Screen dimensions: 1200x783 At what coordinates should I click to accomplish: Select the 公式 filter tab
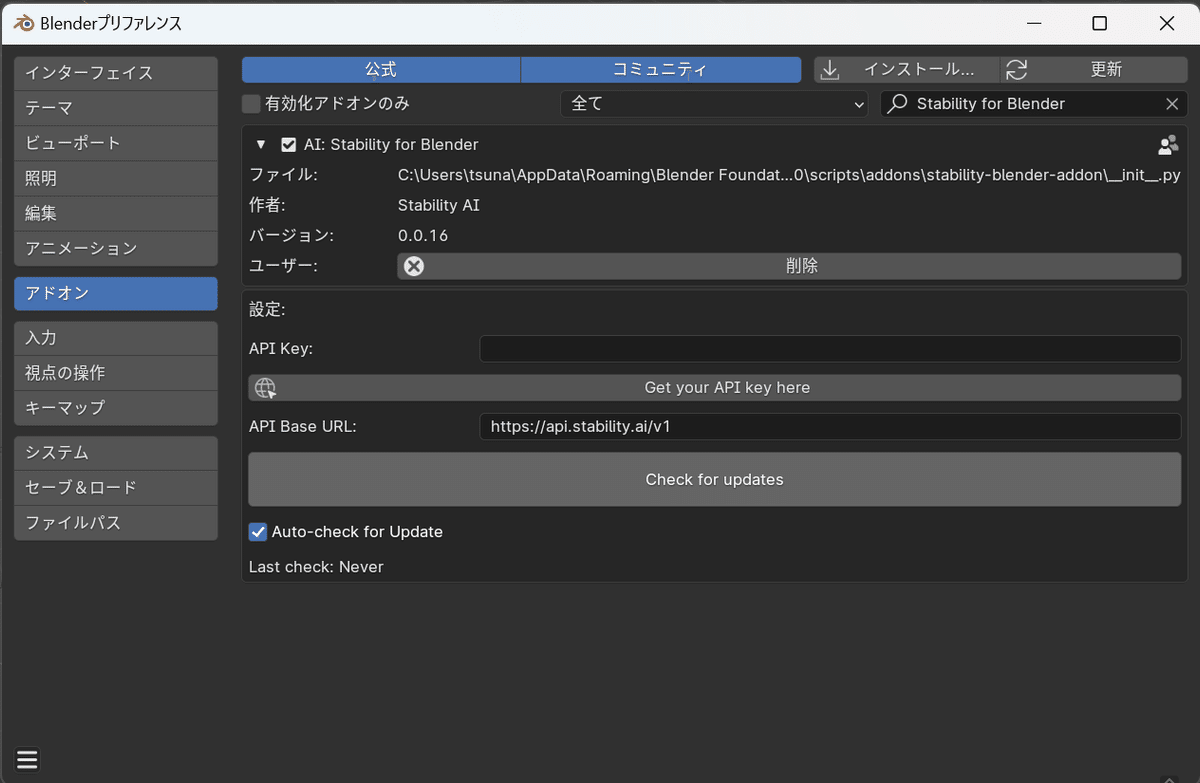click(381, 69)
